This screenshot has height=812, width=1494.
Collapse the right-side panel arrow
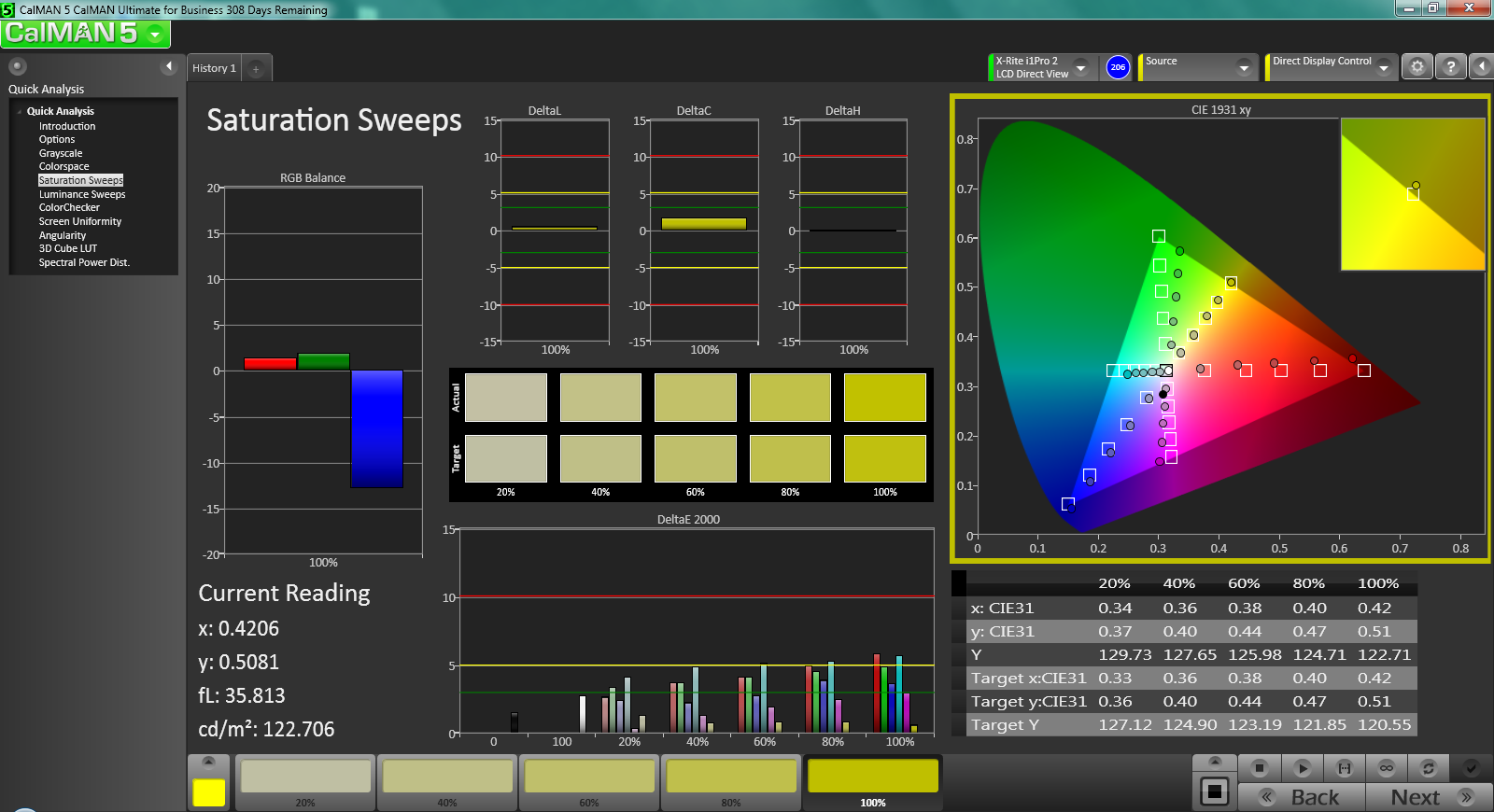click(1482, 67)
